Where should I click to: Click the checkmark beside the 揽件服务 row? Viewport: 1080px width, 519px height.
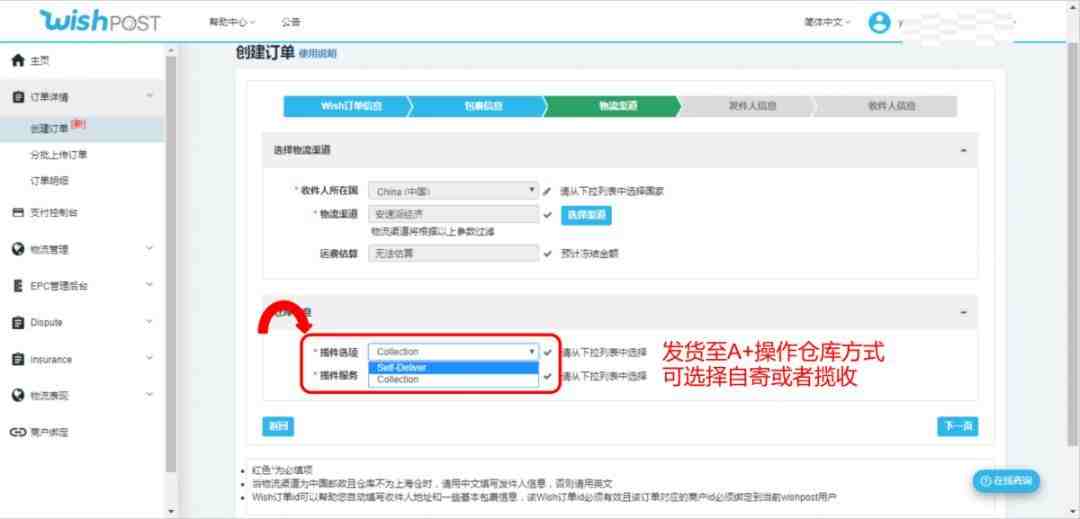click(x=548, y=376)
